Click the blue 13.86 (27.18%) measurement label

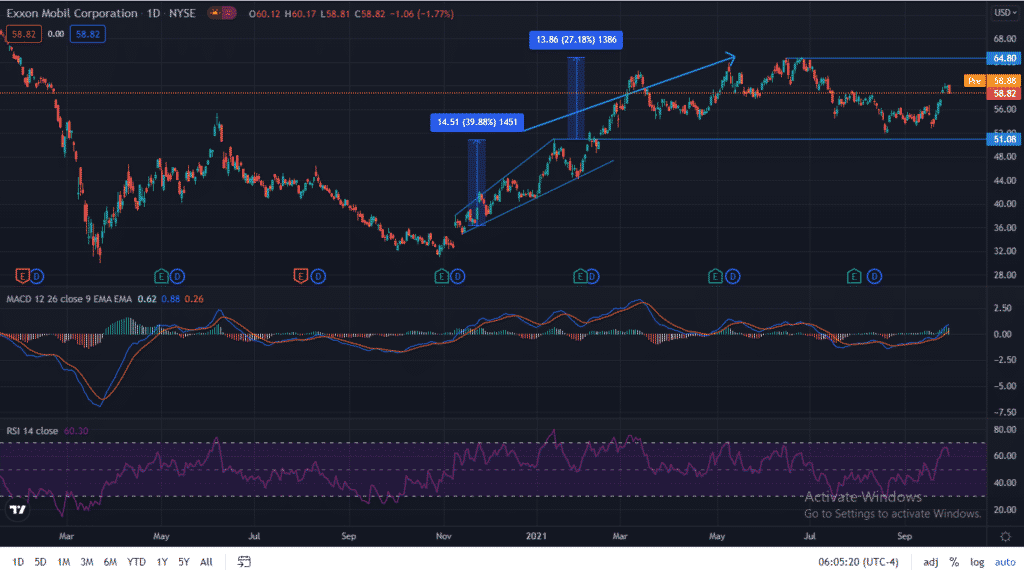(575, 40)
